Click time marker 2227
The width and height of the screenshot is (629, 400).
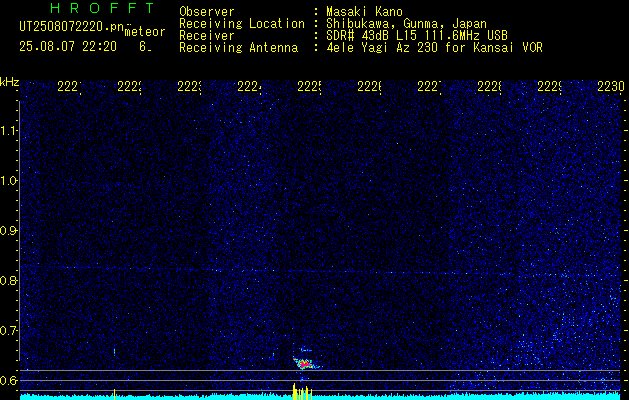pyautogui.click(x=429, y=86)
